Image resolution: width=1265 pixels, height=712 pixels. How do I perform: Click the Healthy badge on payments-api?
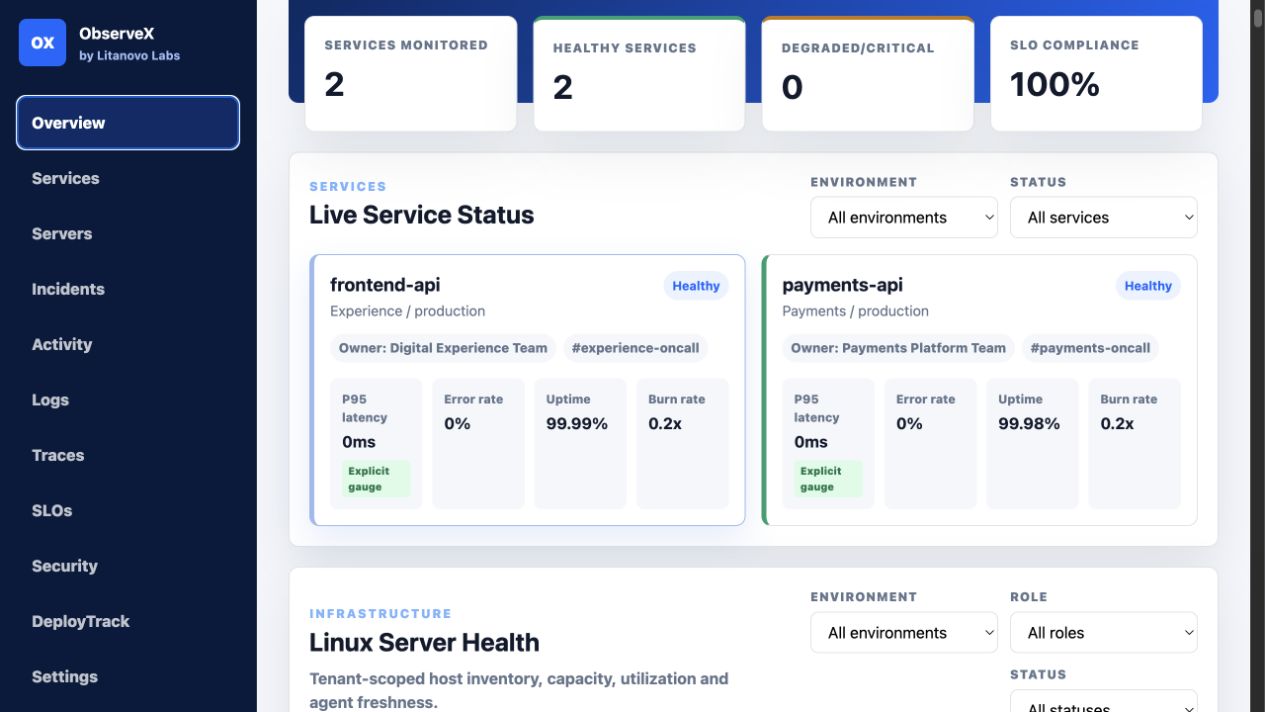coord(1148,286)
